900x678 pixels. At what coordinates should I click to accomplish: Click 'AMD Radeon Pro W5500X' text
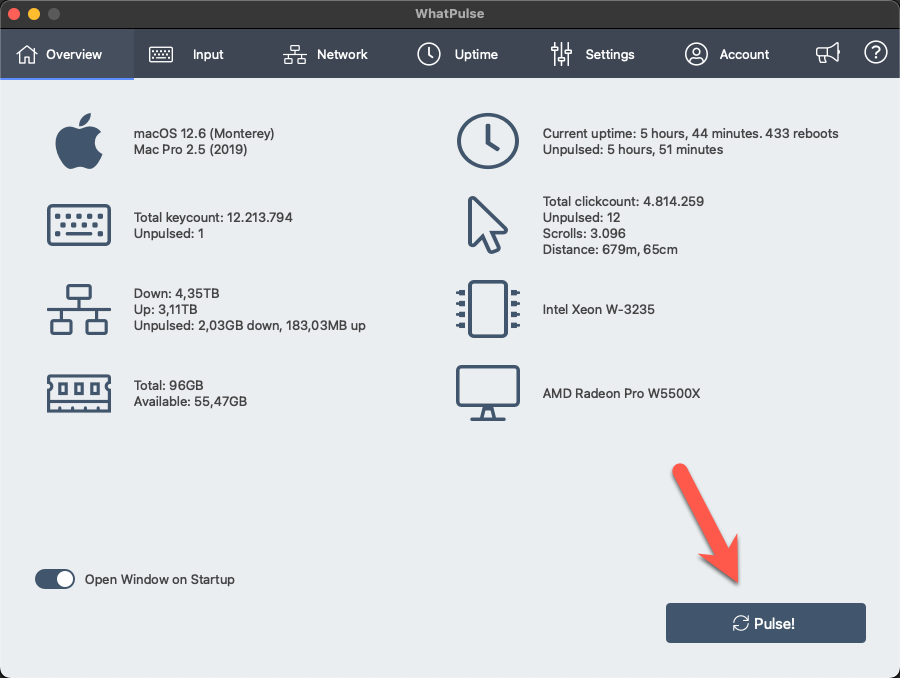point(621,393)
